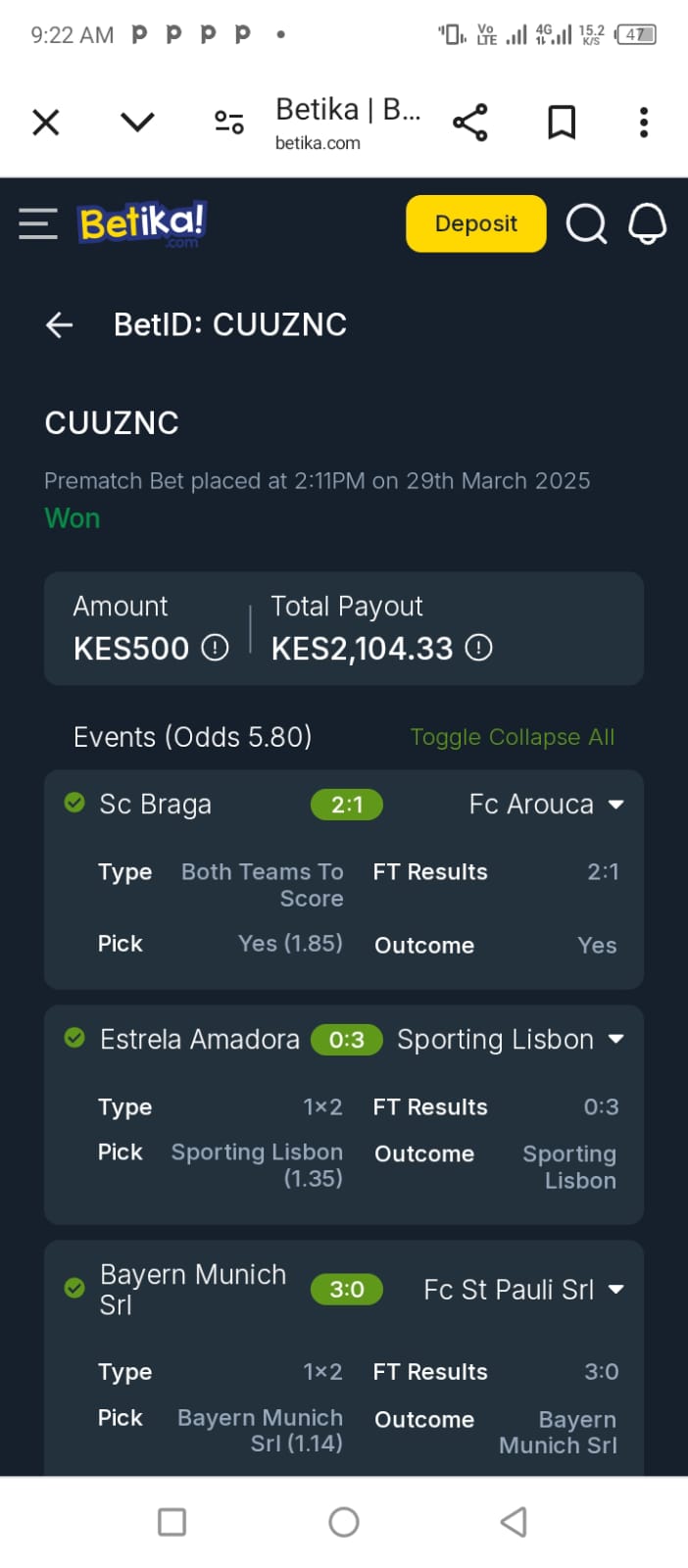
Task: Bookmark the current page
Action: tap(562, 122)
